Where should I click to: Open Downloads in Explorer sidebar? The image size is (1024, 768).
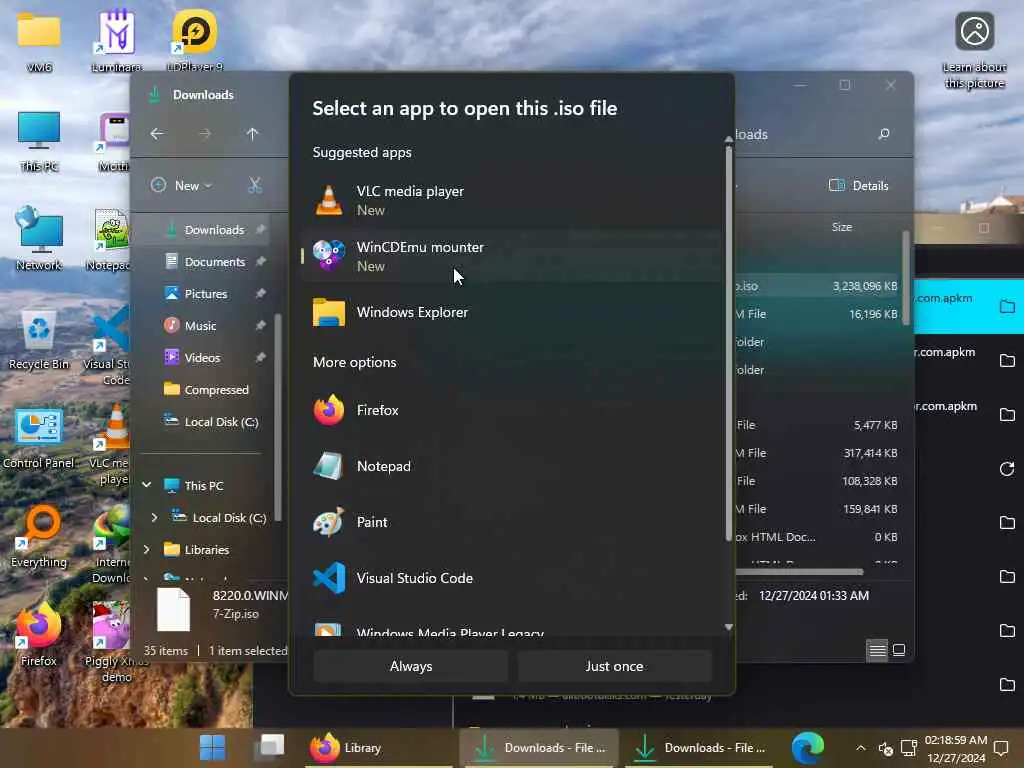point(204,230)
